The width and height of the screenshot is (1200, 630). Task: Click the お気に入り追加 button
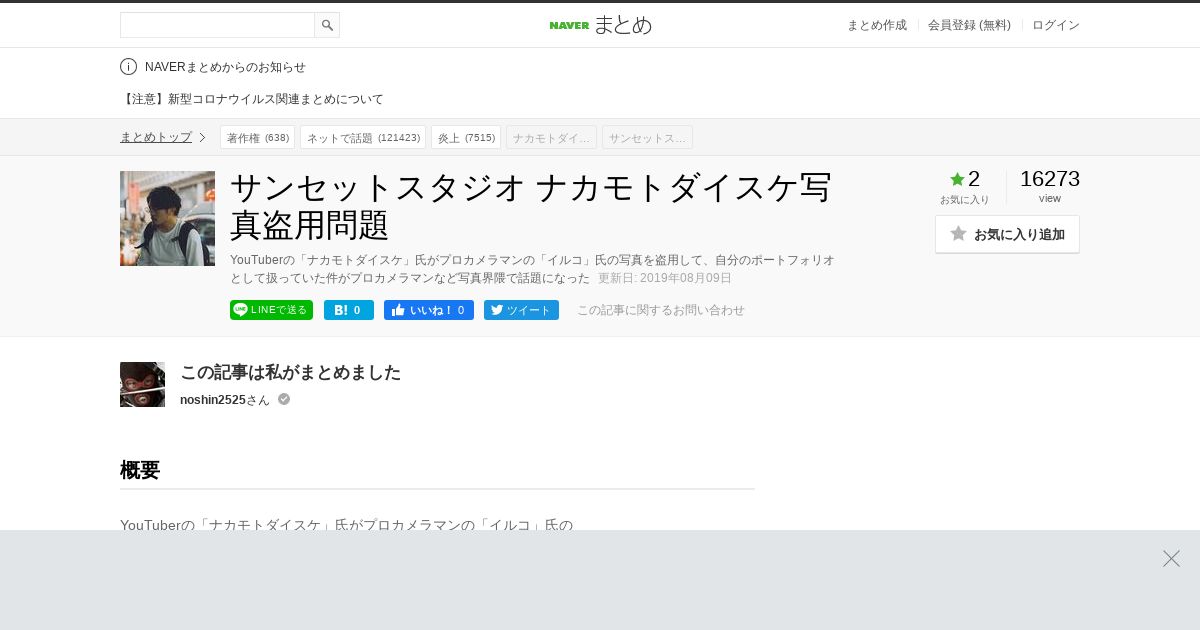tap(1007, 234)
